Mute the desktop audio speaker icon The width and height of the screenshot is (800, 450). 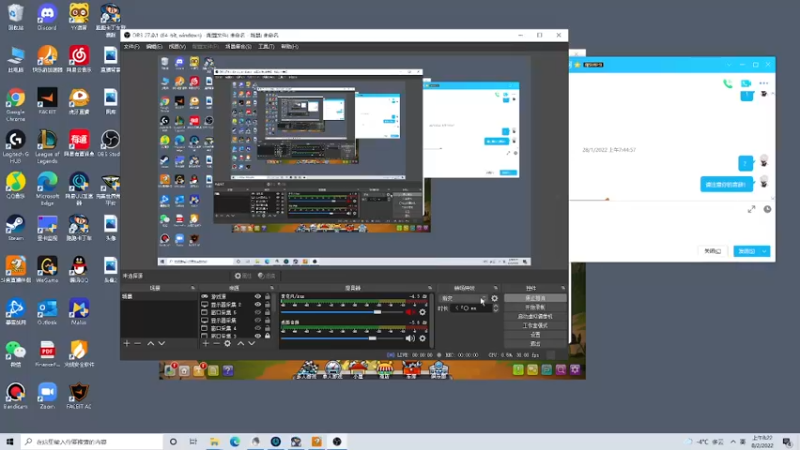(410, 338)
